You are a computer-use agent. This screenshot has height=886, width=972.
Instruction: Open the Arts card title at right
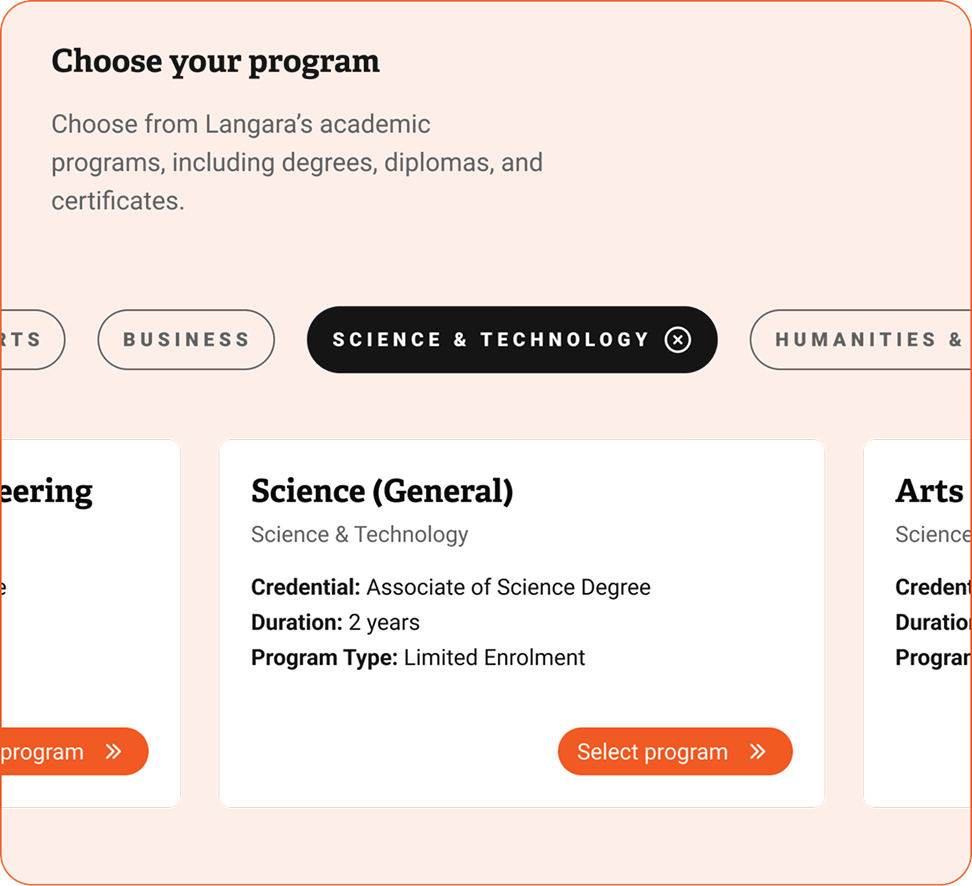coord(930,491)
